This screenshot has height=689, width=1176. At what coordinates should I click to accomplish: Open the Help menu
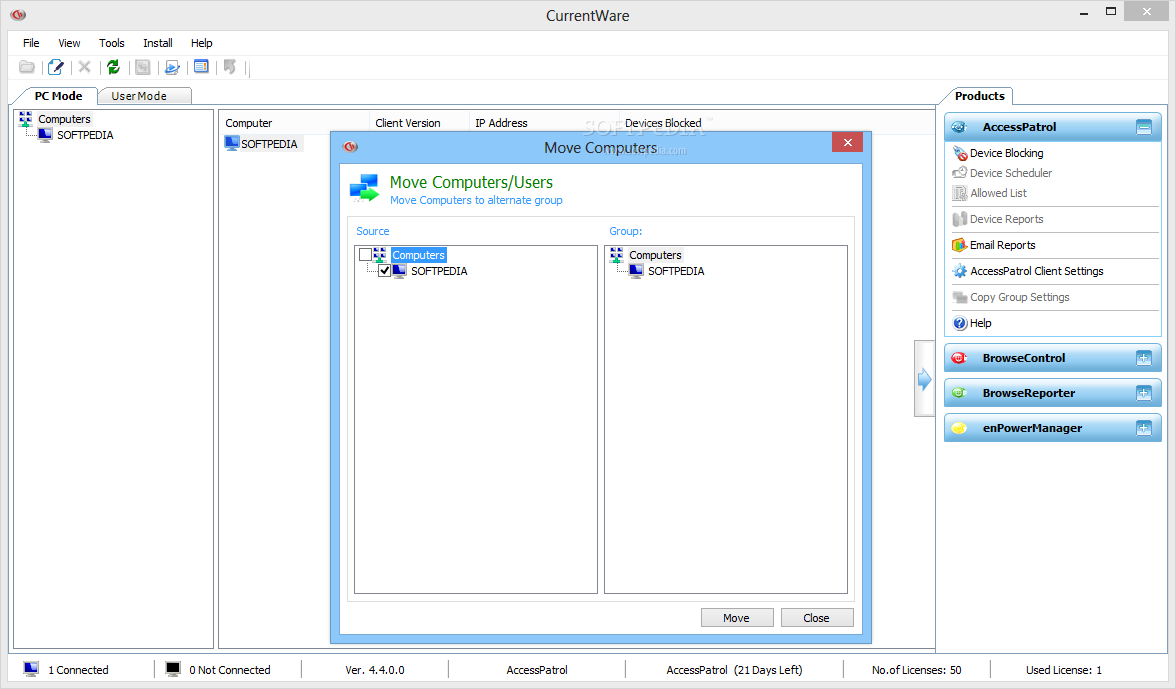point(201,43)
